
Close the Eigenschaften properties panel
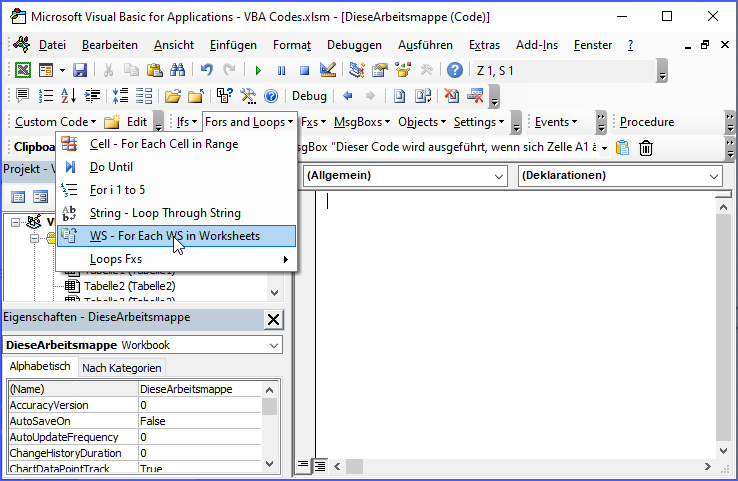click(x=273, y=320)
